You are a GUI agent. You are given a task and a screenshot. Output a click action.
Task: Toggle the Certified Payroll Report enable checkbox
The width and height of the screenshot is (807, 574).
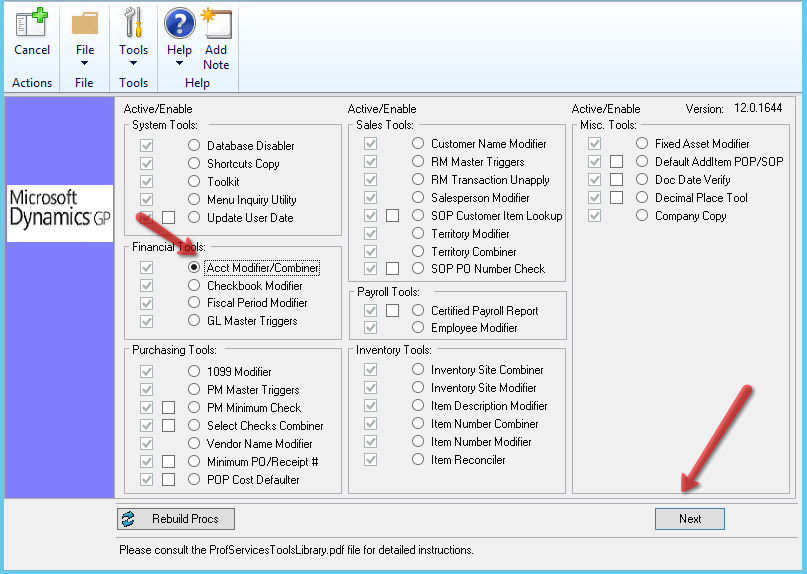point(392,310)
